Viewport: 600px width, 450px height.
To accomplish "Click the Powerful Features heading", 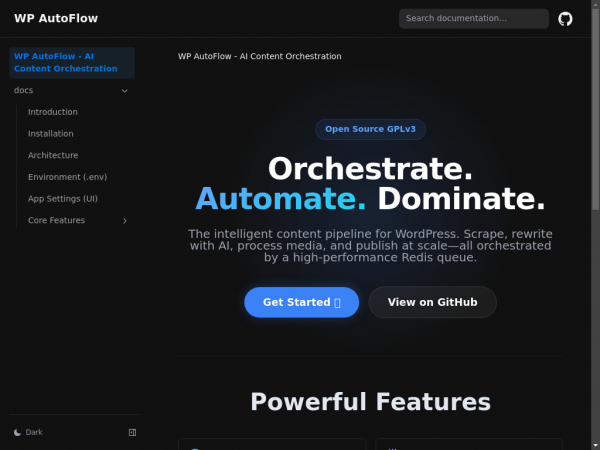I will (370, 402).
